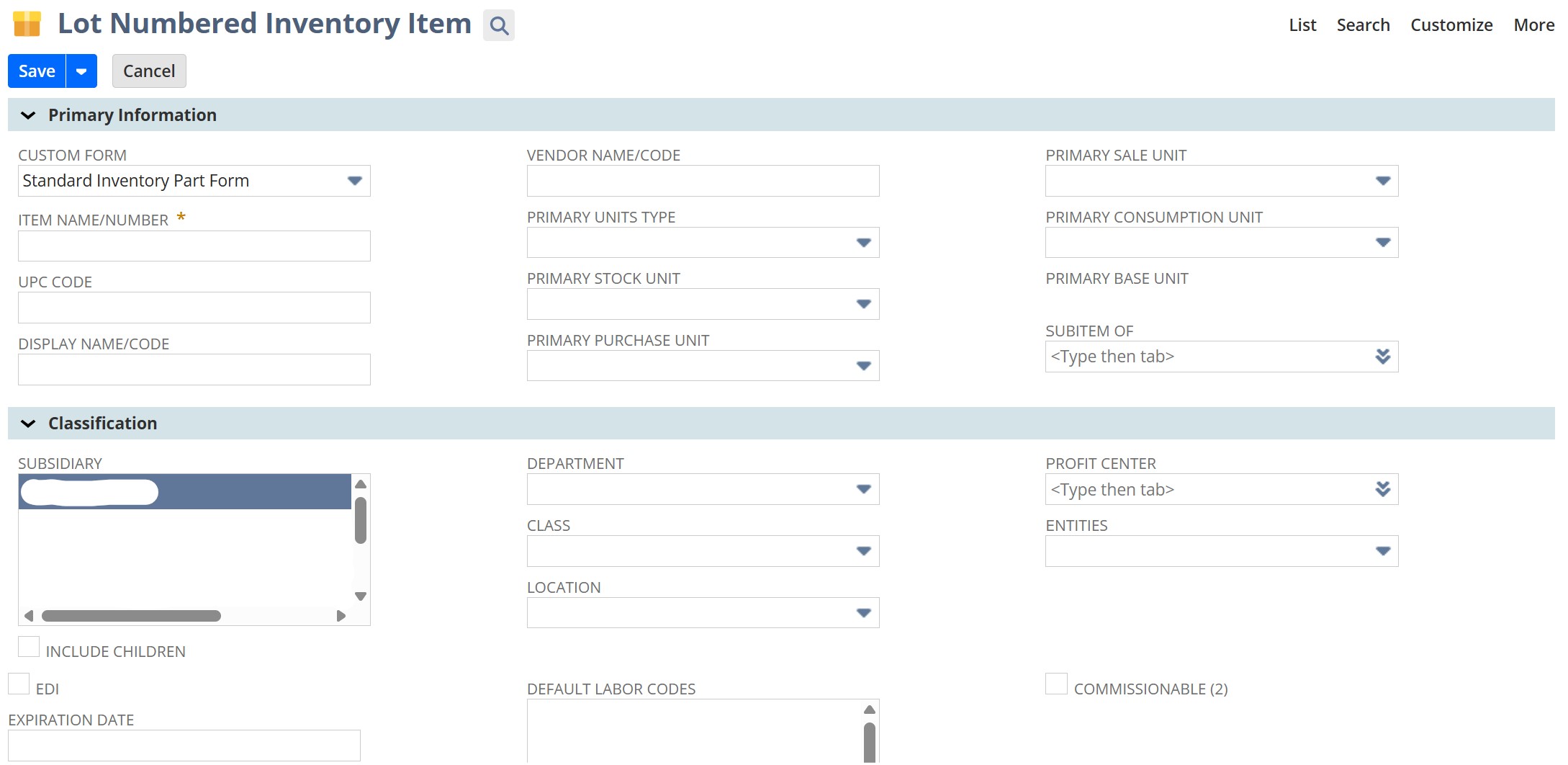Screen dimensions: 1568x765
Task: Enable the Include Children checkbox
Action: point(29,647)
